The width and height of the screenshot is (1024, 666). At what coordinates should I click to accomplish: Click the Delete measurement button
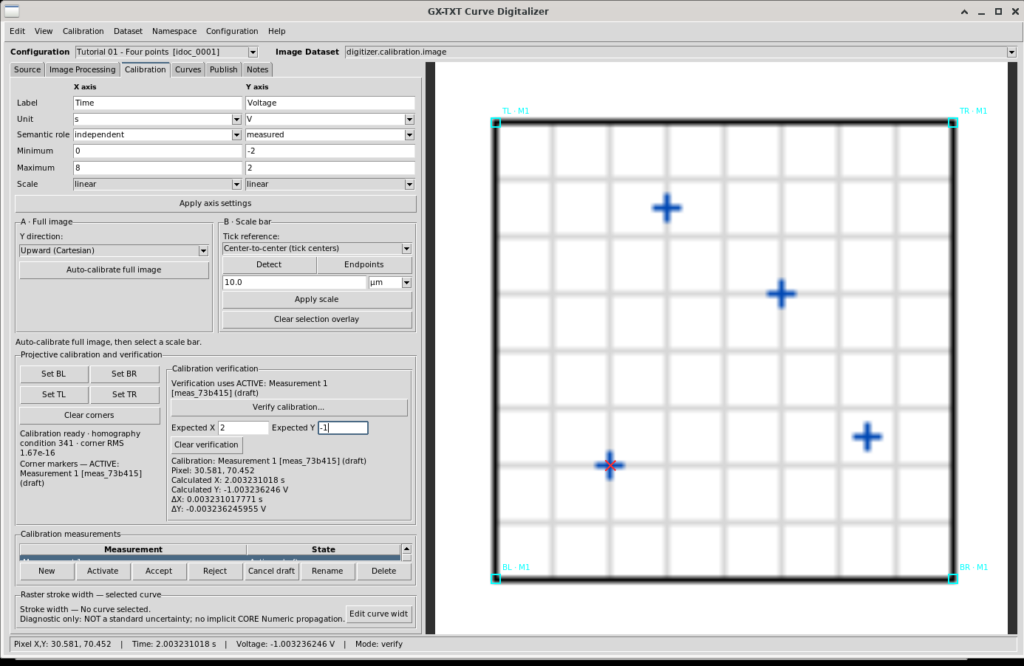coord(383,571)
